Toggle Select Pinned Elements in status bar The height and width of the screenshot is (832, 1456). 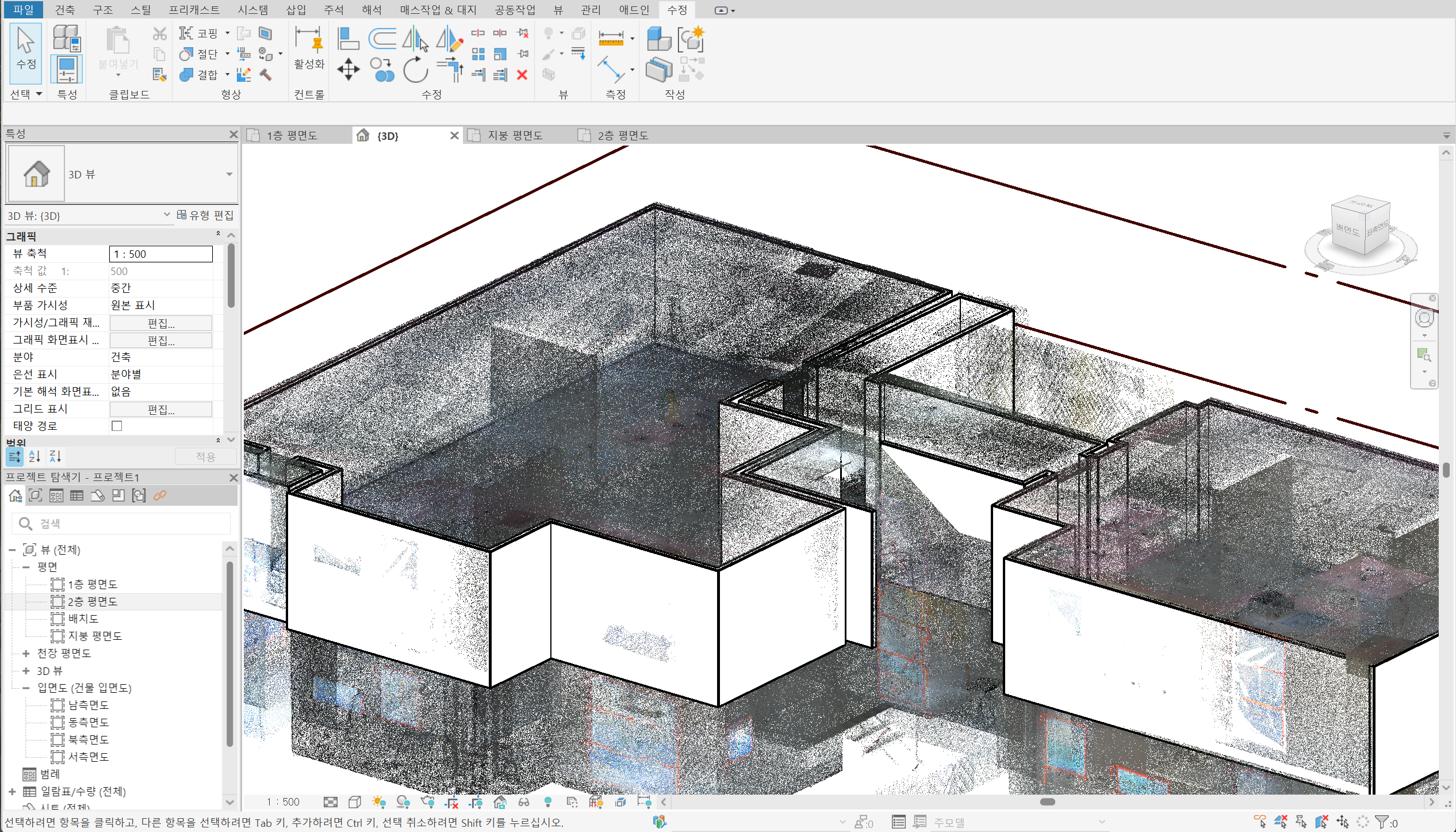click(x=1301, y=821)
